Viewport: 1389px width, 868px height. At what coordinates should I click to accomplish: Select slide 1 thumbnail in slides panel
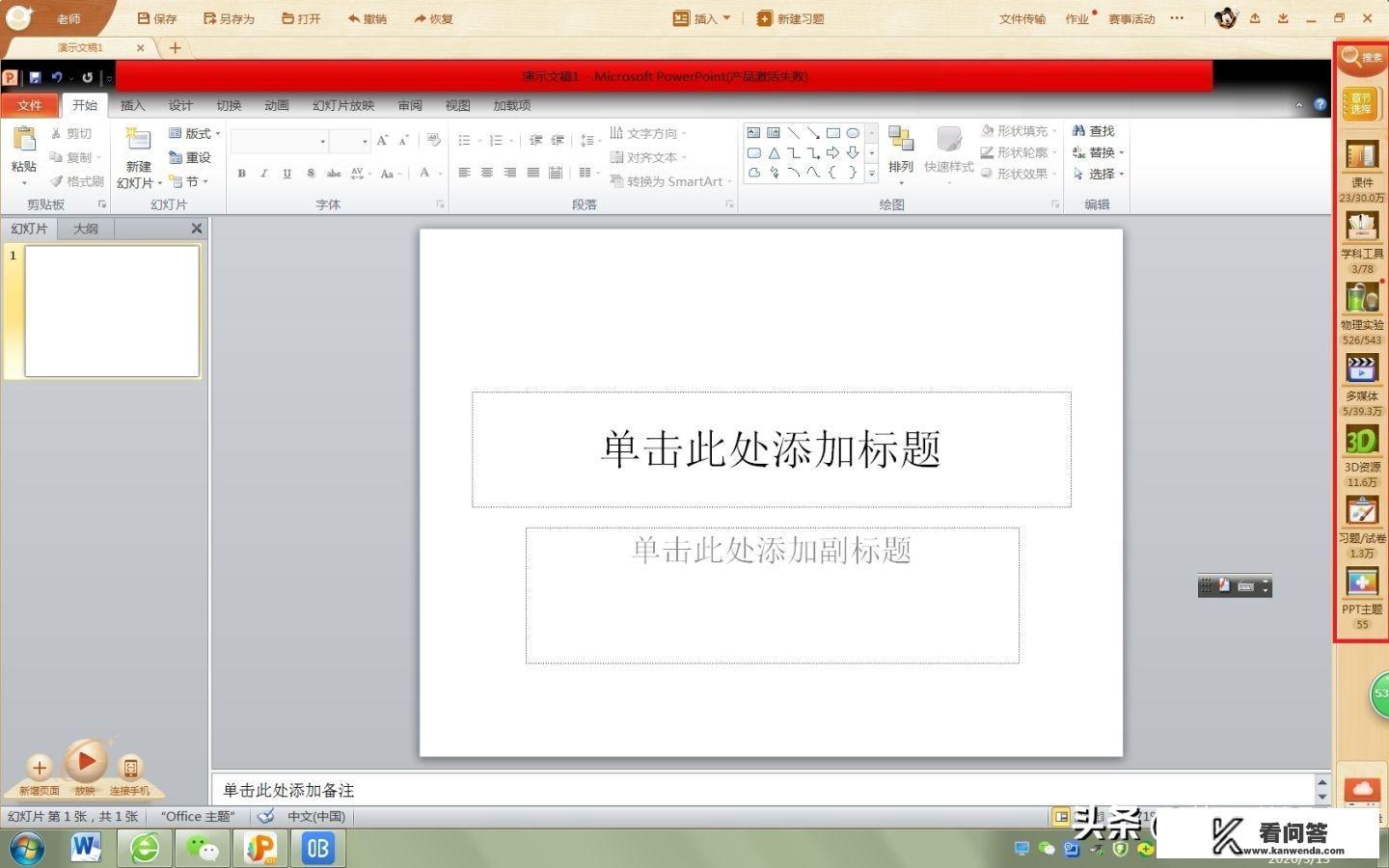point(109,311)
